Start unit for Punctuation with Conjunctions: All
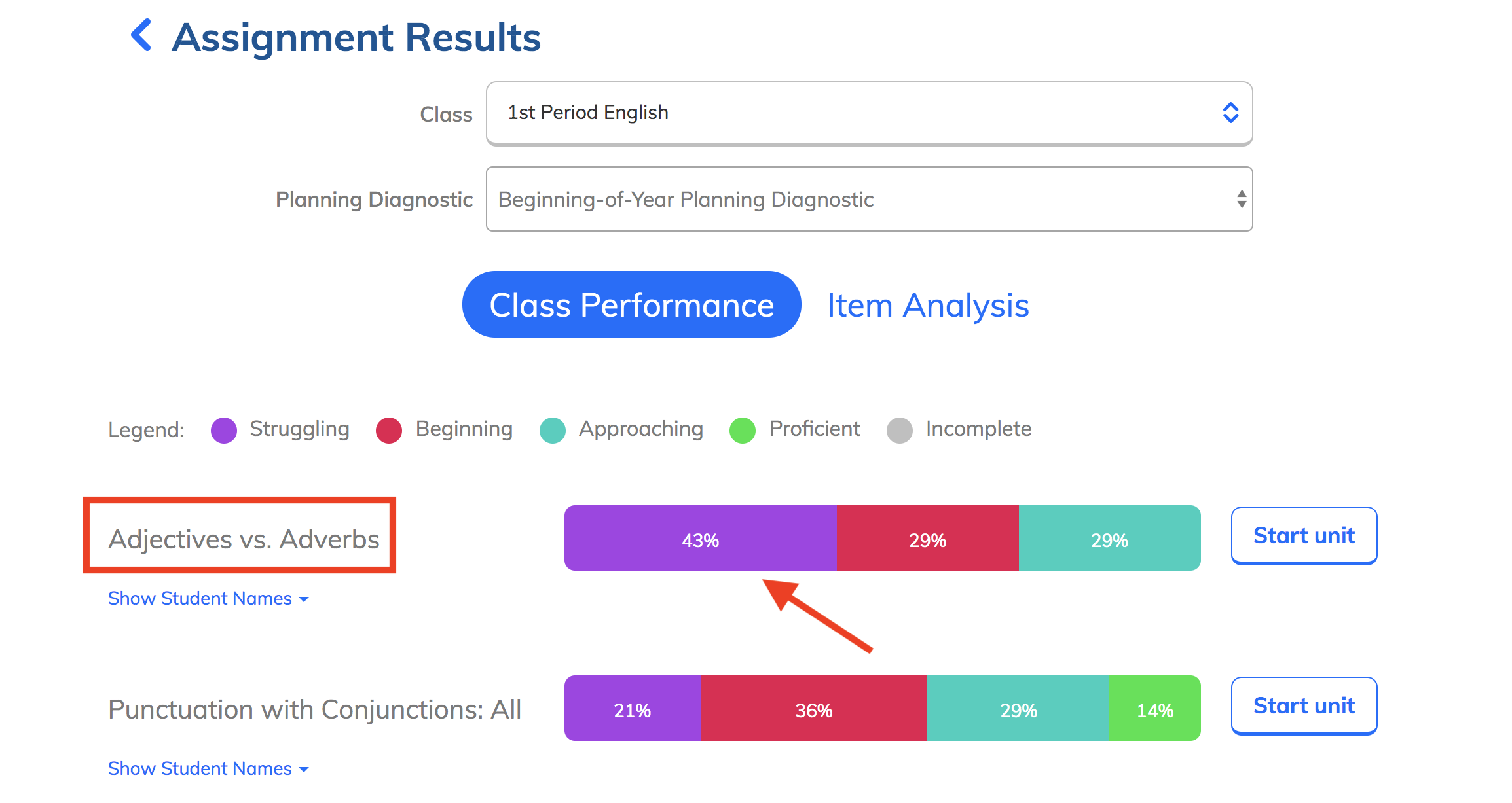The width and height of the screenshot is (1512, 803). [1304, 705]
